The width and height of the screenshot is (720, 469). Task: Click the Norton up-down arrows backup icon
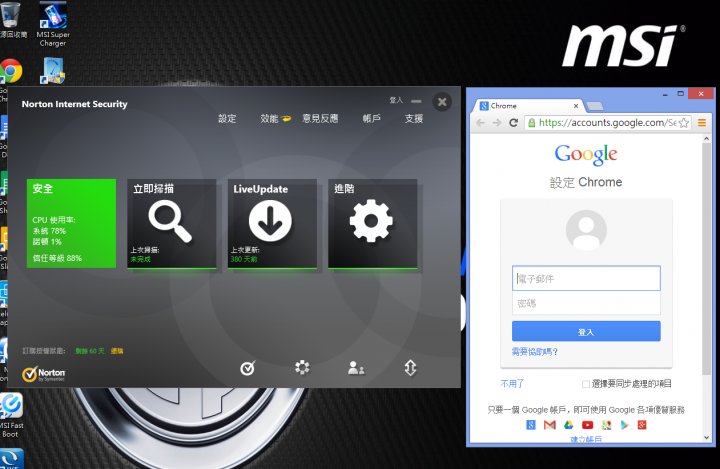410,367
